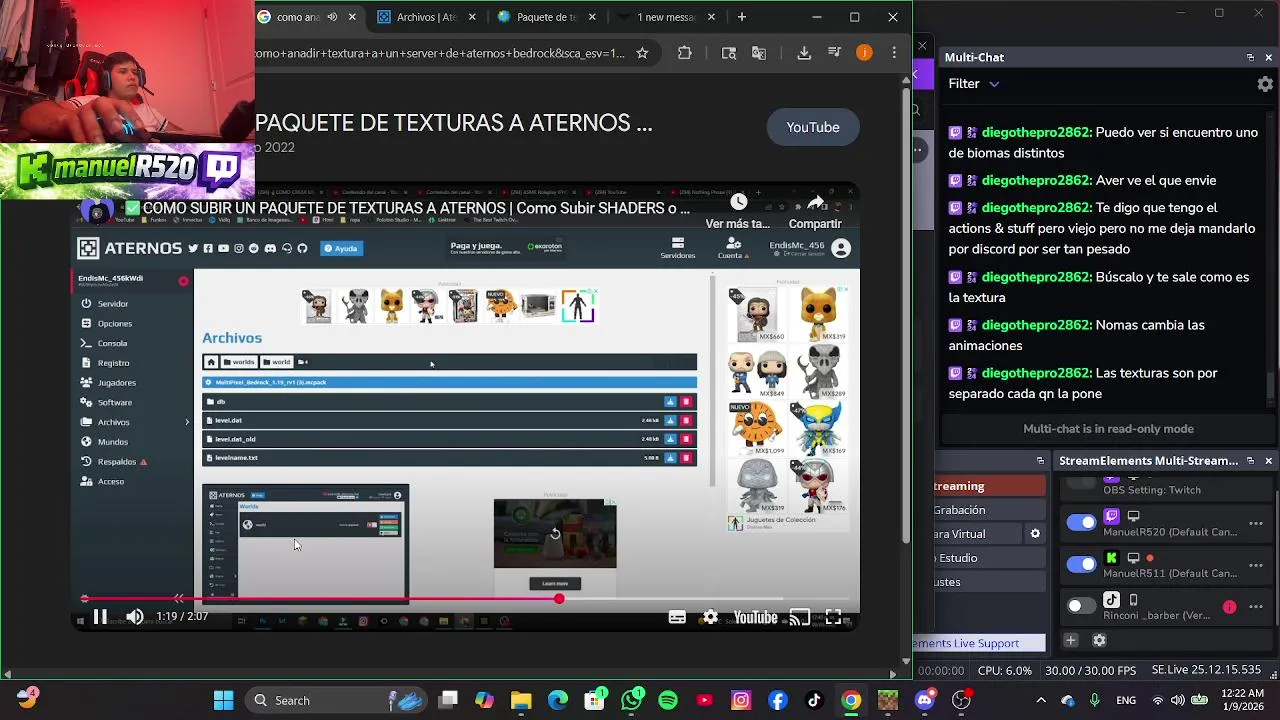Click red info icon on Rinconi_barber row
This screenshot has height=720, width=1280.
point(1229,607)
